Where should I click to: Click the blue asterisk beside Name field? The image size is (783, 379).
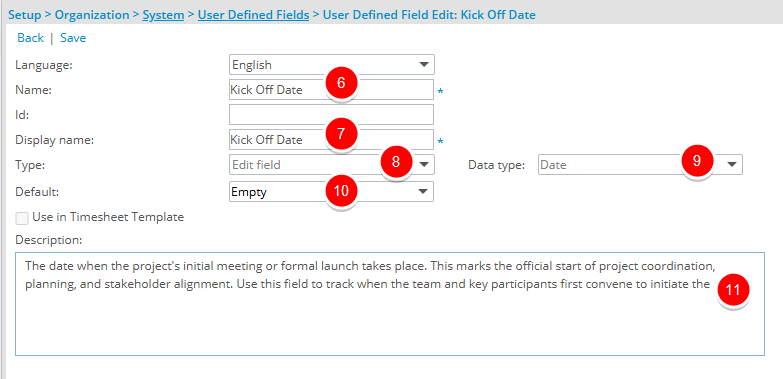[440, 91]
